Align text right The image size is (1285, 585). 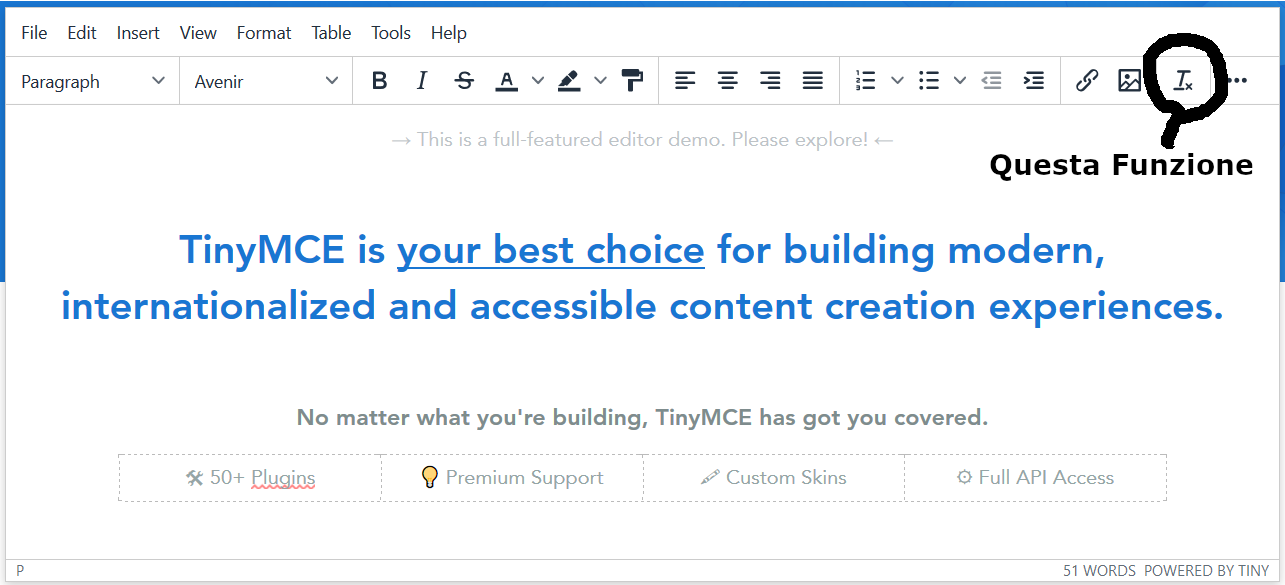[771, 81]
